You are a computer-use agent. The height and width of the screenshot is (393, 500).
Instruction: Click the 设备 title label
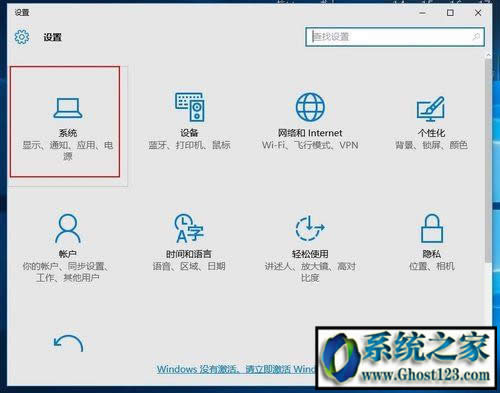pos(189,133)
